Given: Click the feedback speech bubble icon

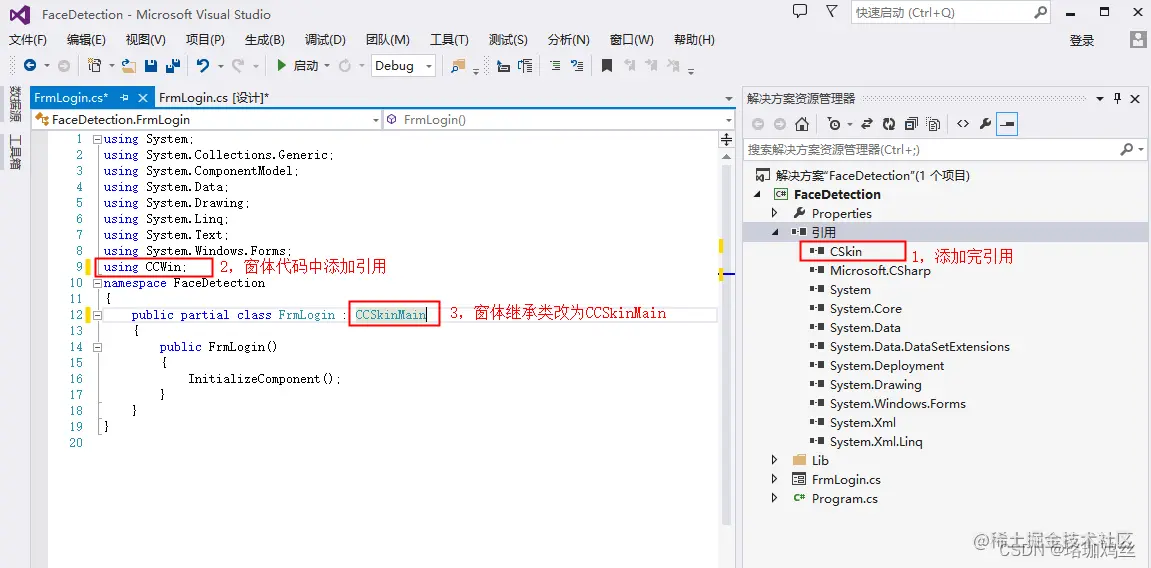Looking at the screenshot, I should click(x=800, y=11).
